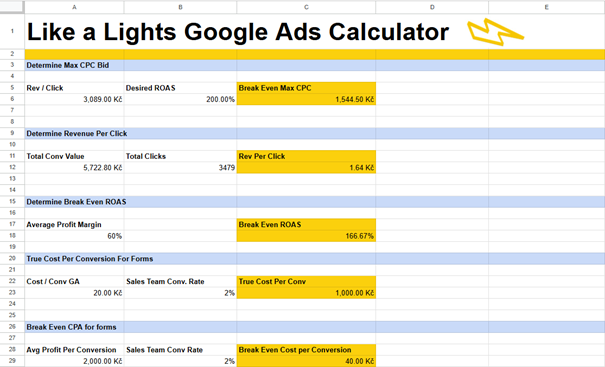Click the 'Cost / Conv GA' label
The width and height of the screenshot is (605, 367).
pos(53,281)
